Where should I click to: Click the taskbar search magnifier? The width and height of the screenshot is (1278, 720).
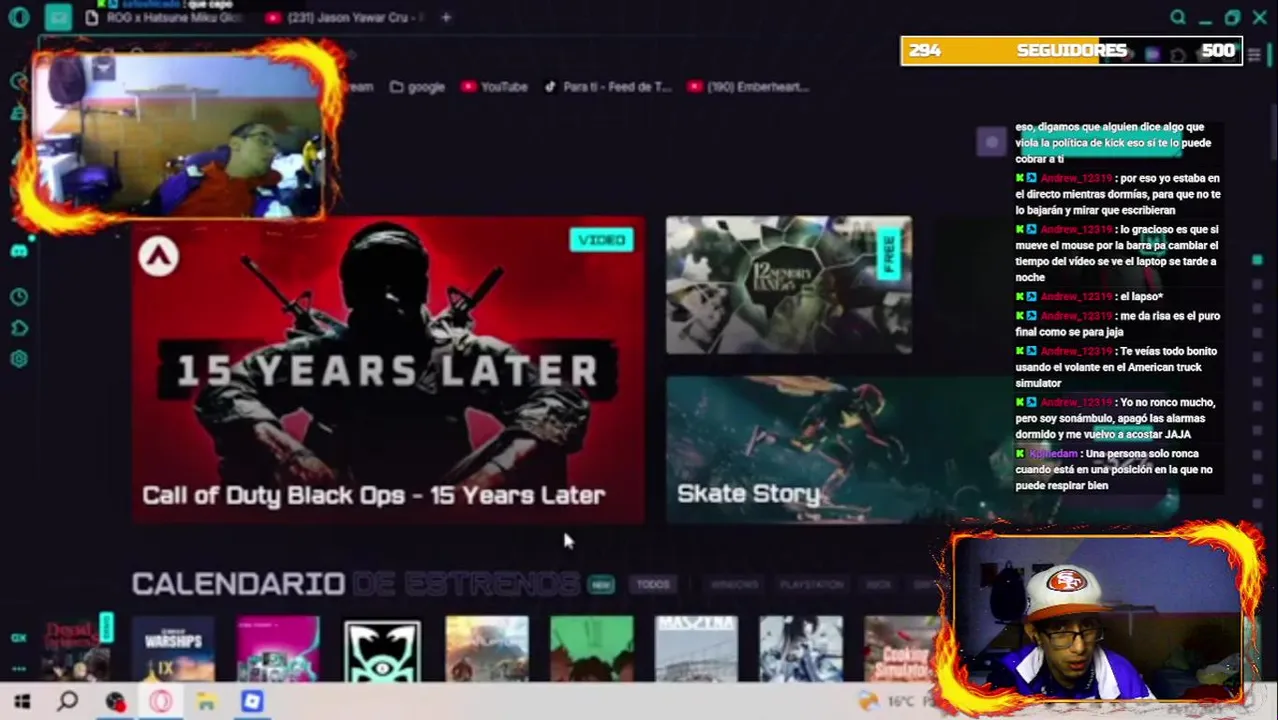[68, 702]
